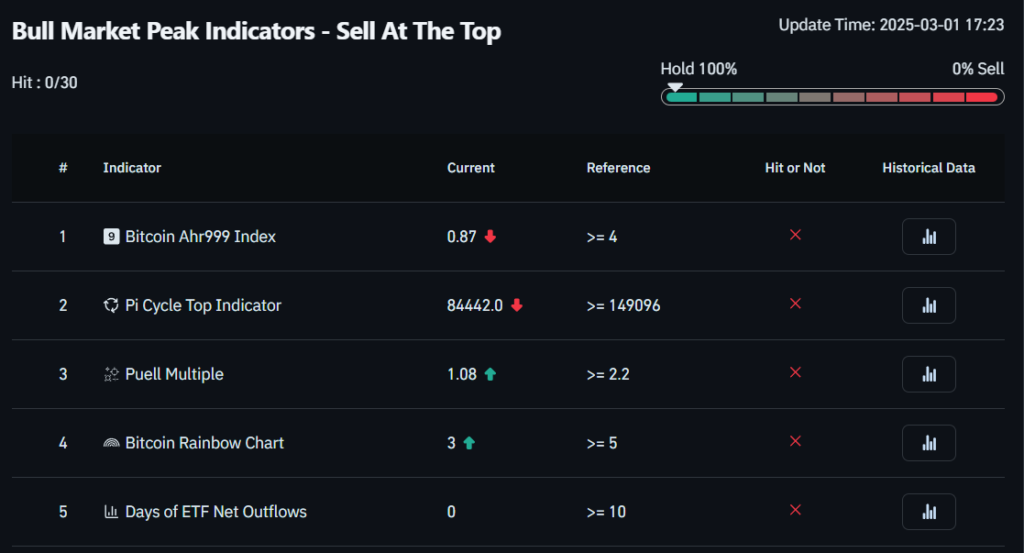Open historical chart for Days of ETF Outflows
The width and height of the screenshot is (1024, 553).
pos(928,511)
